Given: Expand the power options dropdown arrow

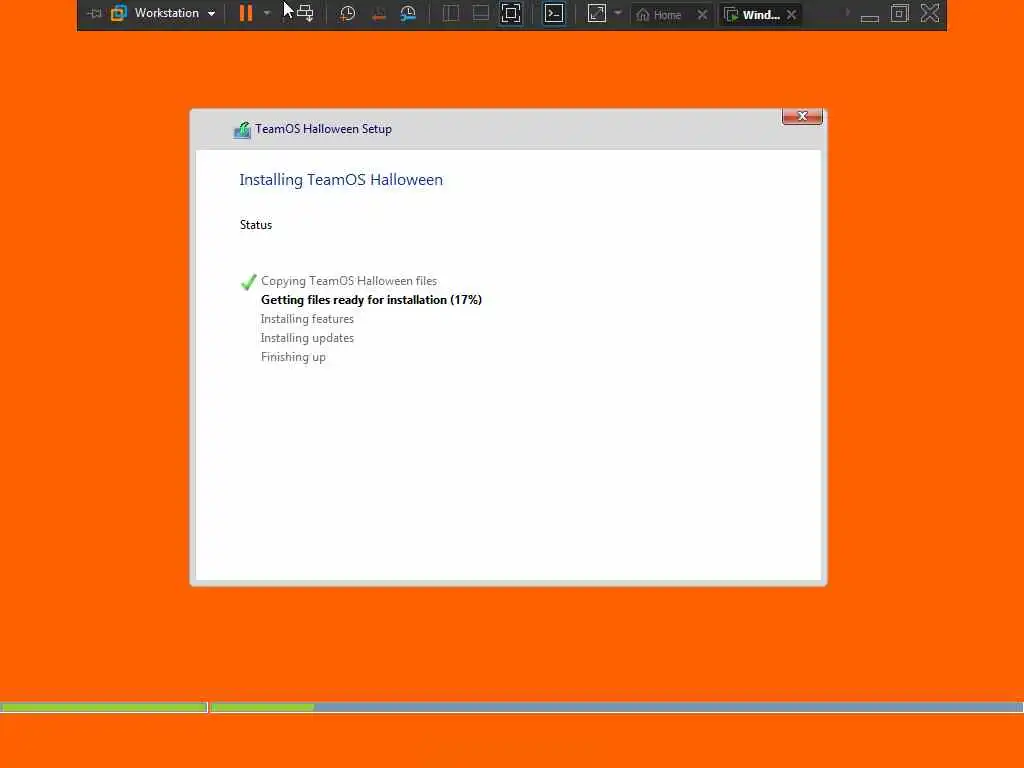Looking at the screenshot, I should (266, 13).
